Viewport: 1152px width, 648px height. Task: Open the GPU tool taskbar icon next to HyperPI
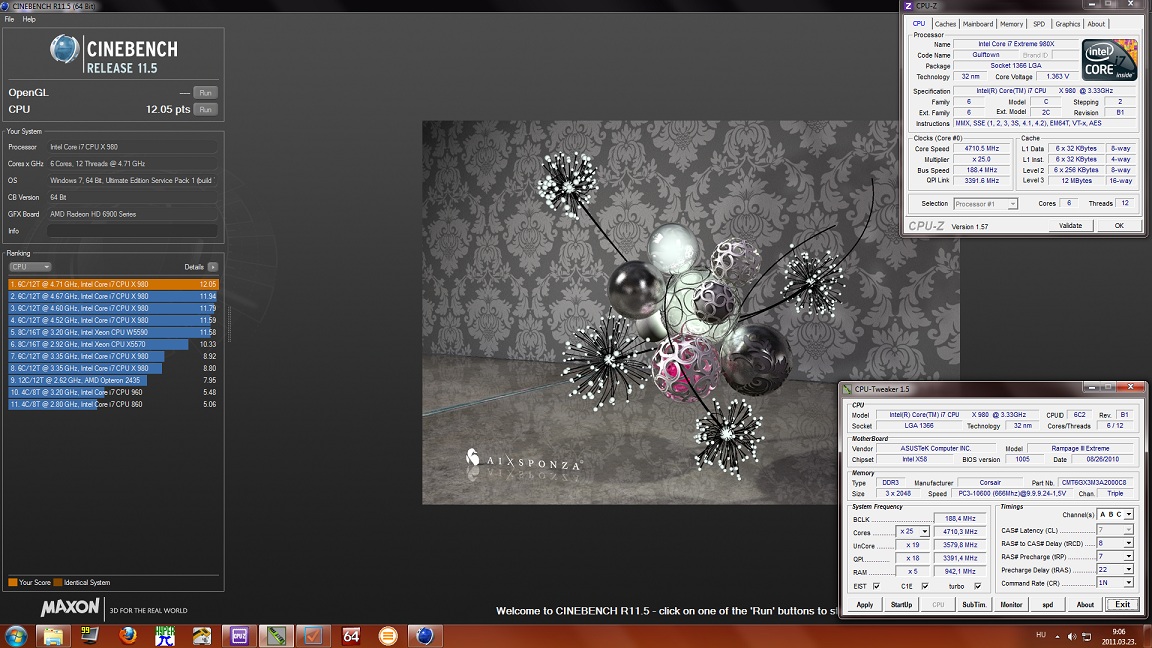(202, 636)
